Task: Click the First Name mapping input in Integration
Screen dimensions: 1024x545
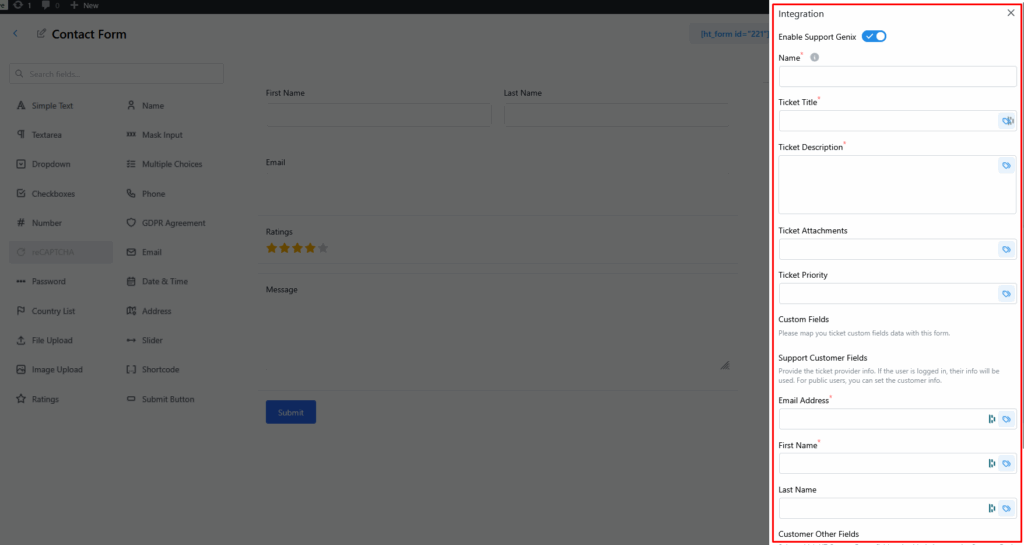Action: pyautogui.click(x=880, y=464)
